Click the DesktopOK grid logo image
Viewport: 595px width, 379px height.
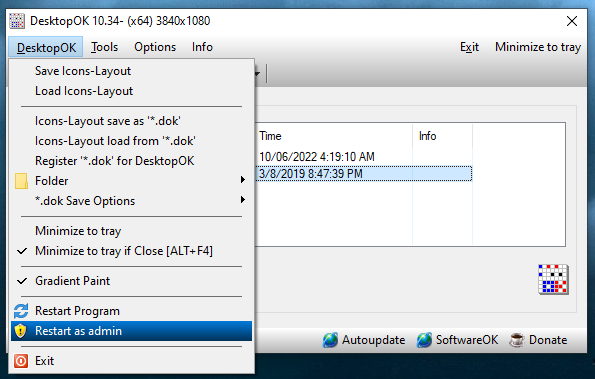(553, 279)
